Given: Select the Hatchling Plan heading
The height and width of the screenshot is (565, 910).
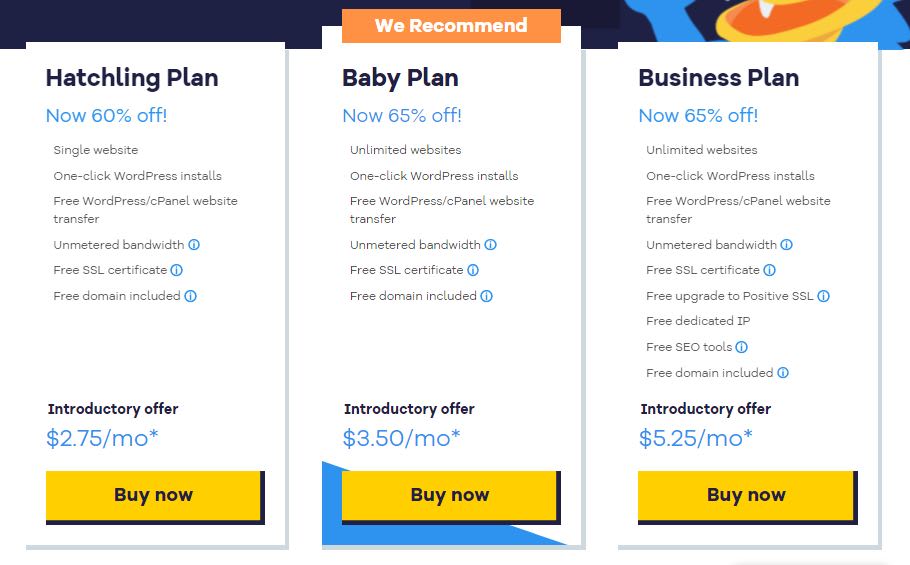Looking at the screenshot, I should (132, 78).
